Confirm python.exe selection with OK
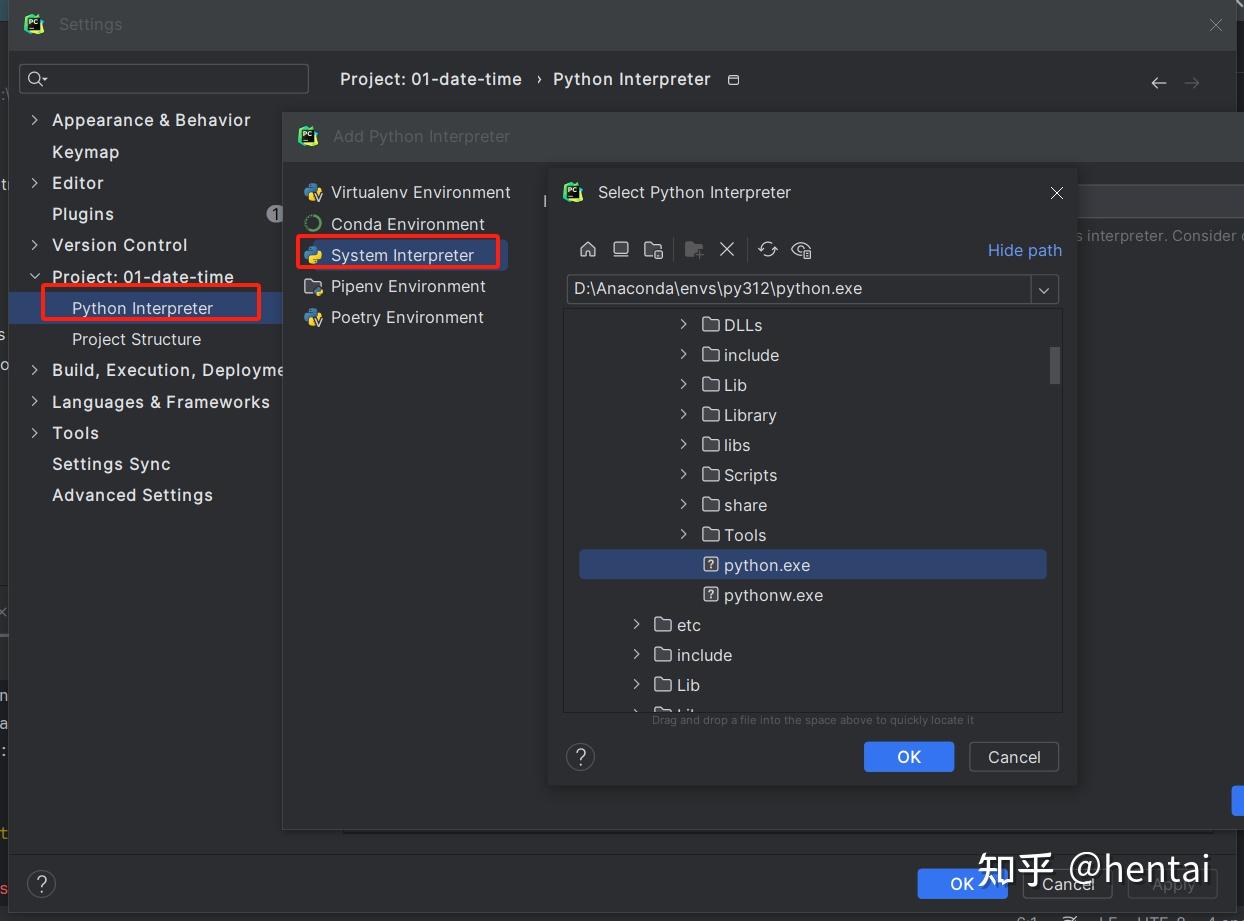 (x=908, y=757)
